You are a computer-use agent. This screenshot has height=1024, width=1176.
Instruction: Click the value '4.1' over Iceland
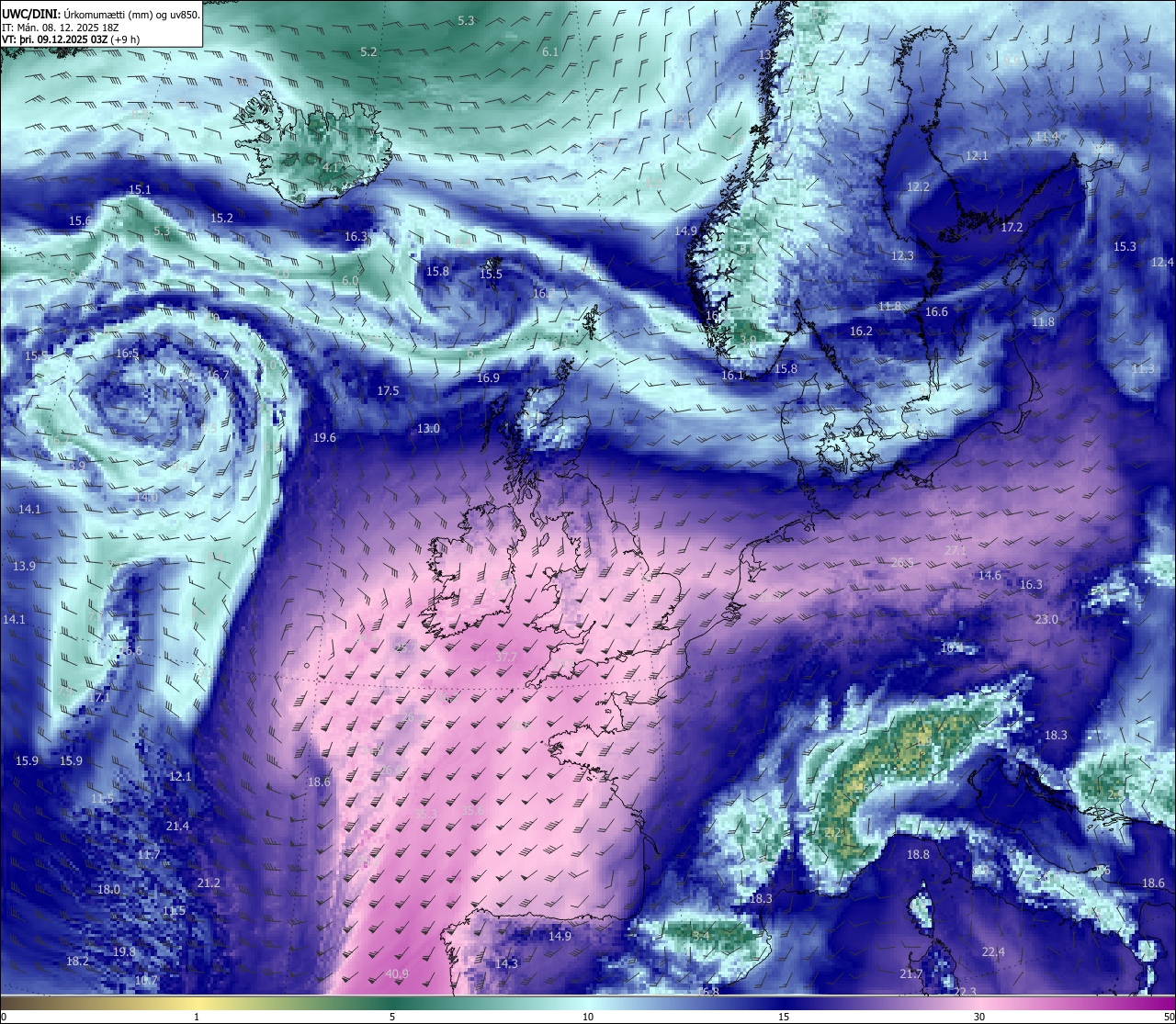click(331, 168)
